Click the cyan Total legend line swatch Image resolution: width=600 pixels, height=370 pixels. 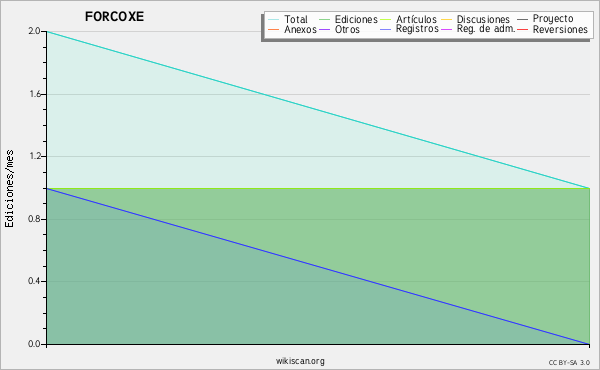[x=274, y=20]
